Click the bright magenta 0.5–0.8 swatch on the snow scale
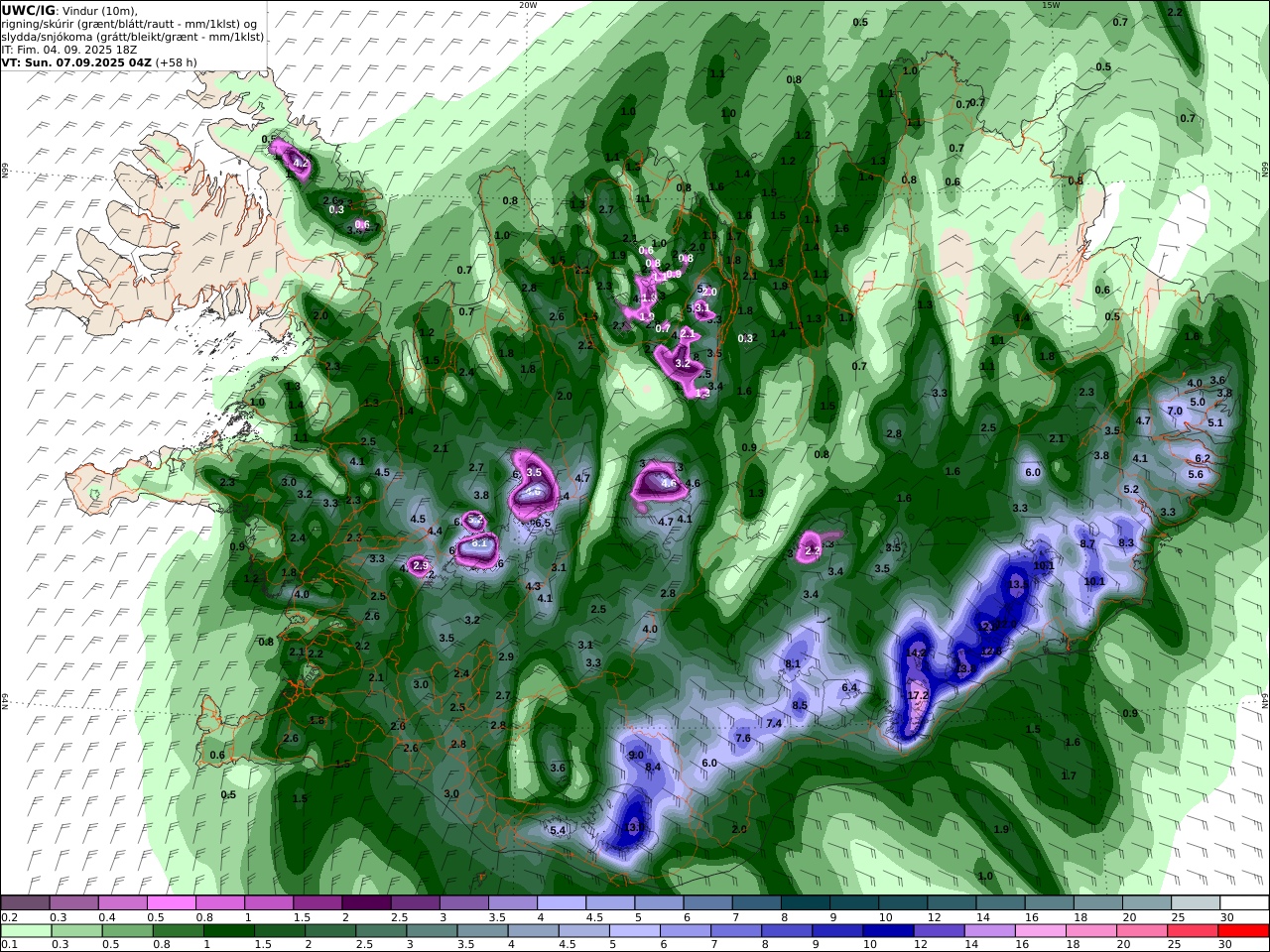The image size is (1270, 952). click(171, 903)
